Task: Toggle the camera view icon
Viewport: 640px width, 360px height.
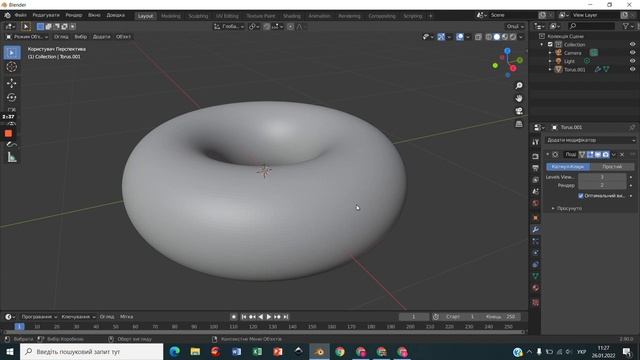Action: (x=519, y=111)
